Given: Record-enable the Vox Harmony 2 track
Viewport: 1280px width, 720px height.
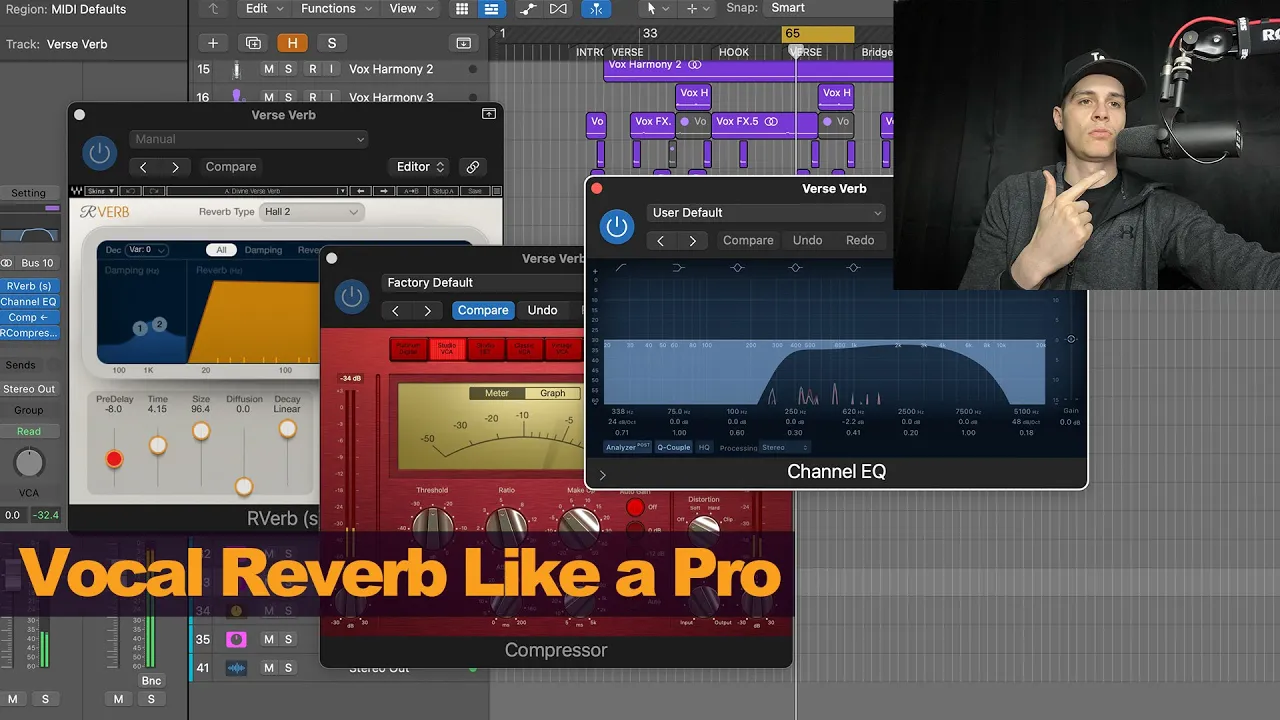Looking at the screenshot, I should [x=312, y=69].
